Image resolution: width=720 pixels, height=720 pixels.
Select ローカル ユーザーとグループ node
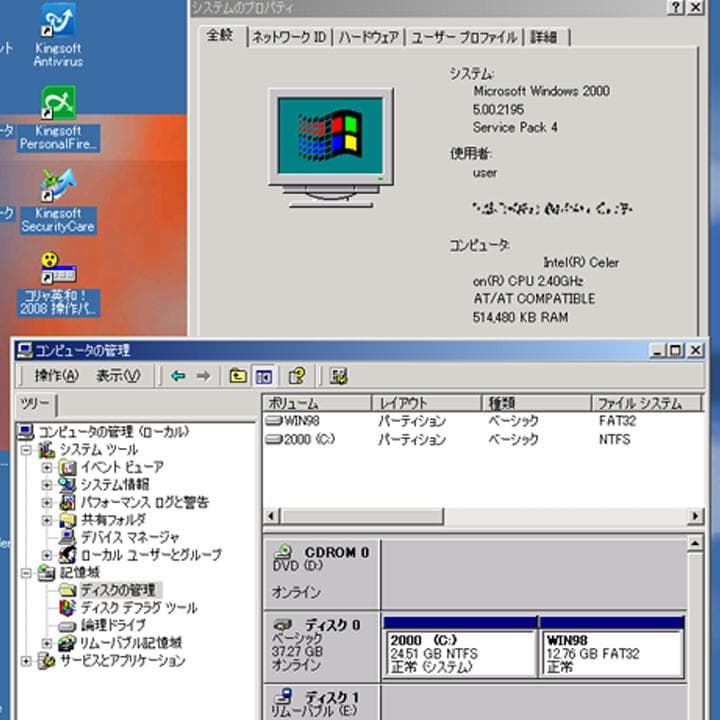tap(151, 555)
